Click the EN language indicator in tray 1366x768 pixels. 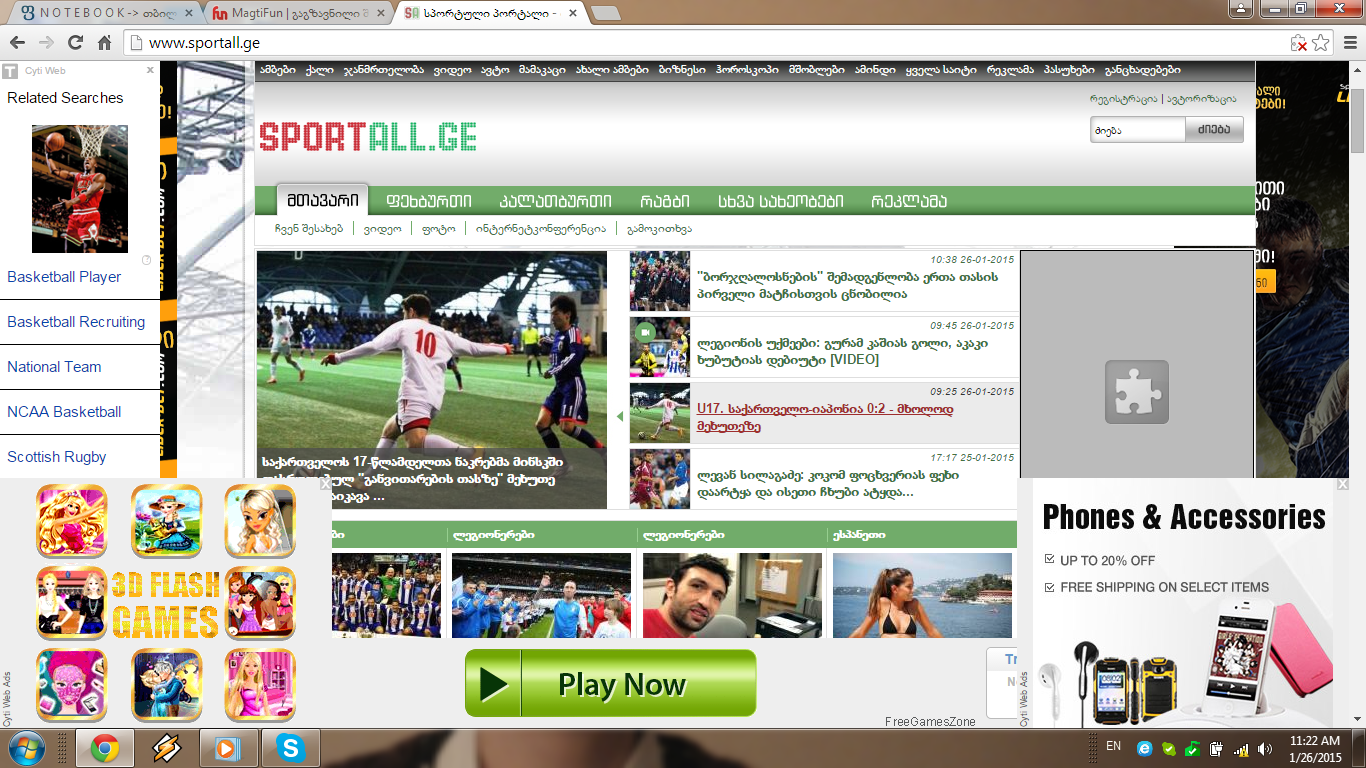pos(1113,746)
